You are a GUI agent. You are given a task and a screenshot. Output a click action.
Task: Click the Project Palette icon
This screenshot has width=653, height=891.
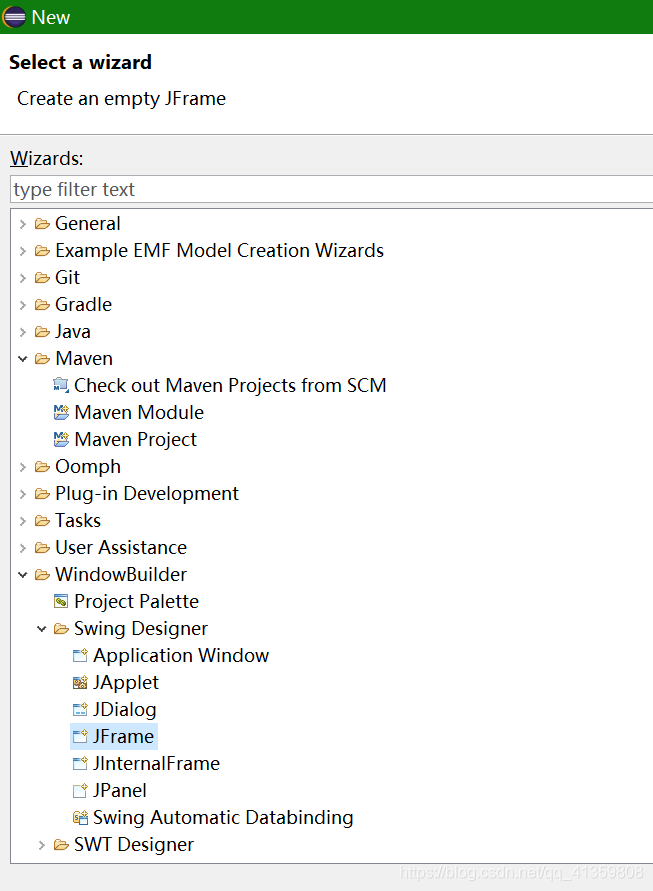61,602
